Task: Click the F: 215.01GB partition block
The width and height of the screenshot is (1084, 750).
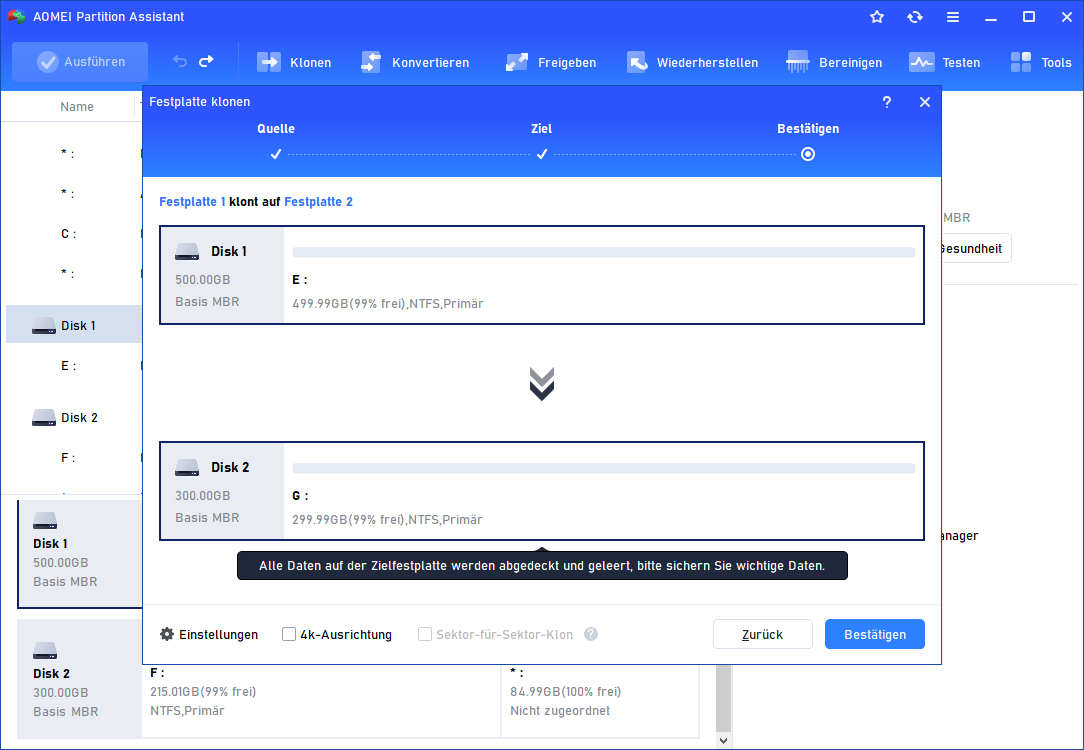Action: tap(321, 700)
